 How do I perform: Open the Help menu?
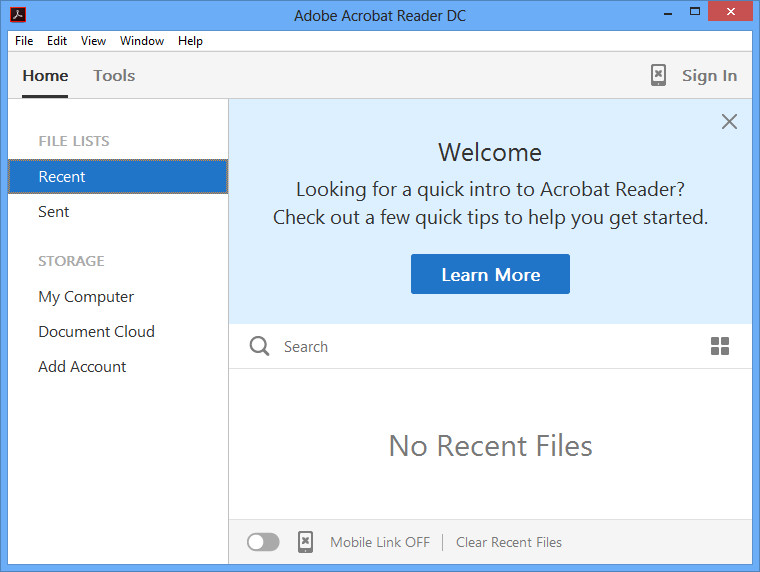click(x=190, y=41)
